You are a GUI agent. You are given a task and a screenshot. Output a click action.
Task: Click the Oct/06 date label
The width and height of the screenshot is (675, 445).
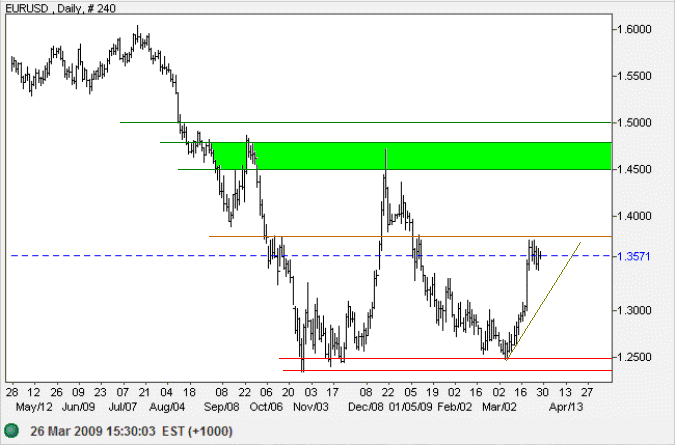[266, 407]
